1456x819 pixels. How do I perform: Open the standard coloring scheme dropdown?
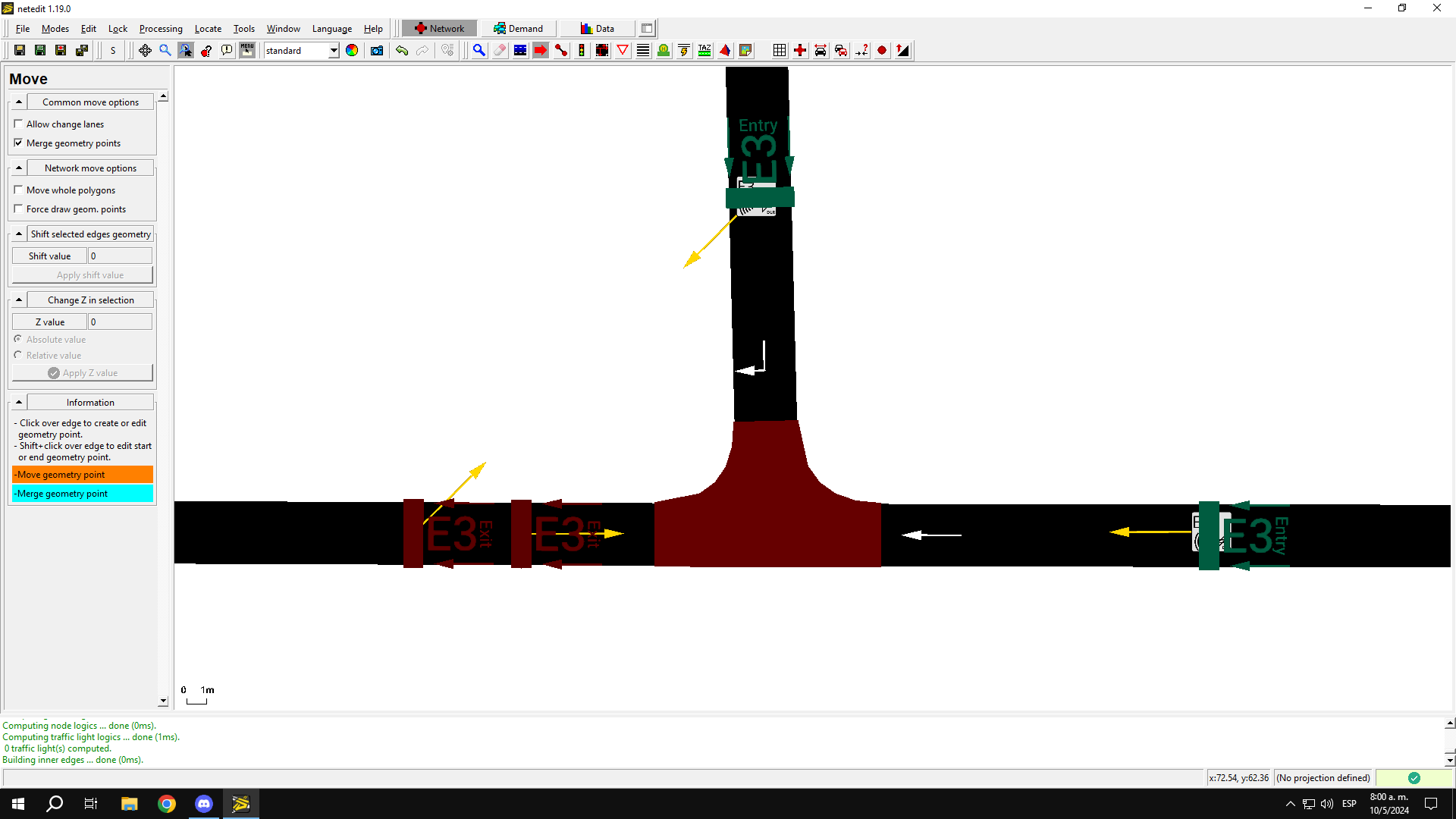coord(334,51)
